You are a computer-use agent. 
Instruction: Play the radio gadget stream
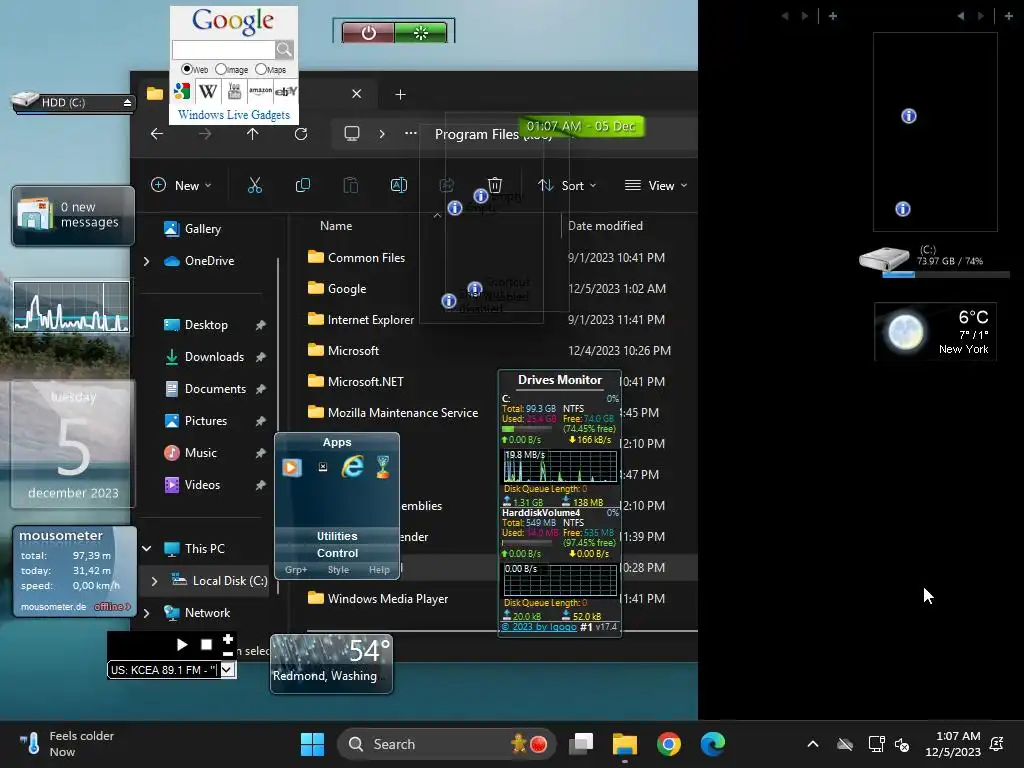pyautogui.click(x=182, y=645)
